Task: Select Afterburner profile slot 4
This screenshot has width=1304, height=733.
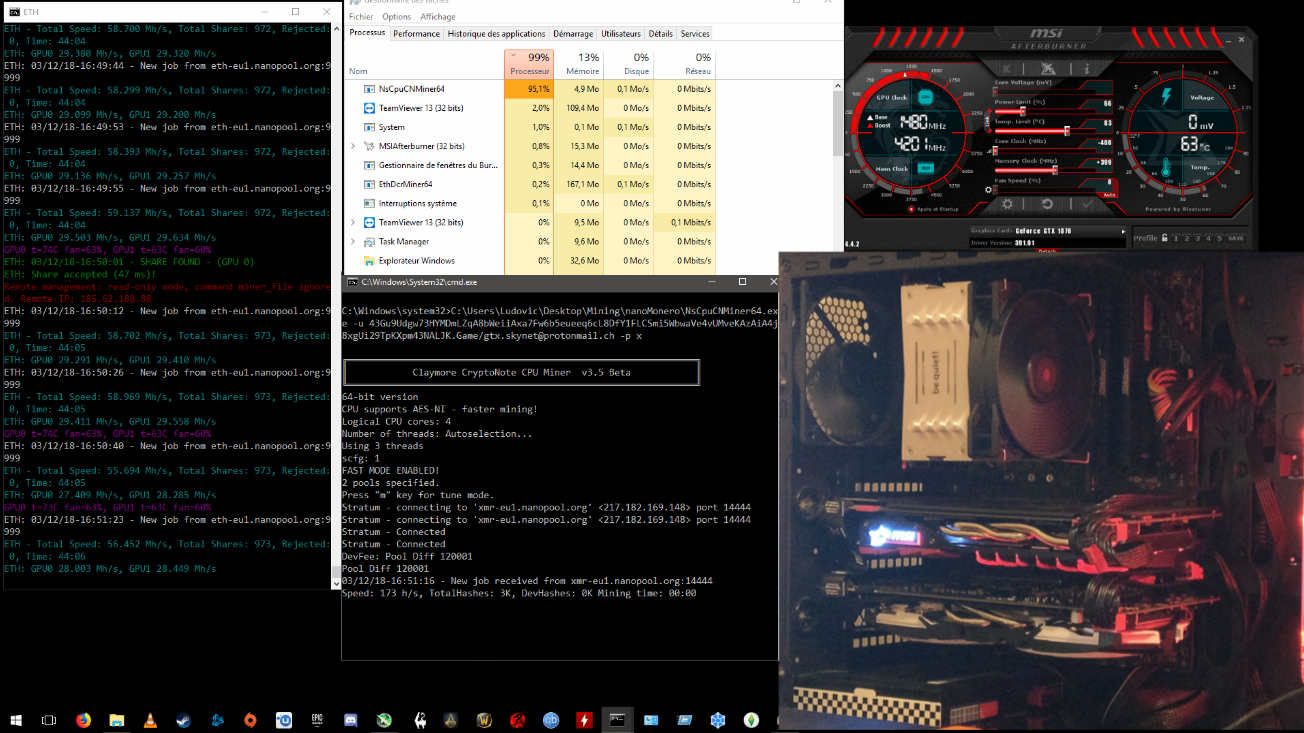Action: pos(1208,238)
